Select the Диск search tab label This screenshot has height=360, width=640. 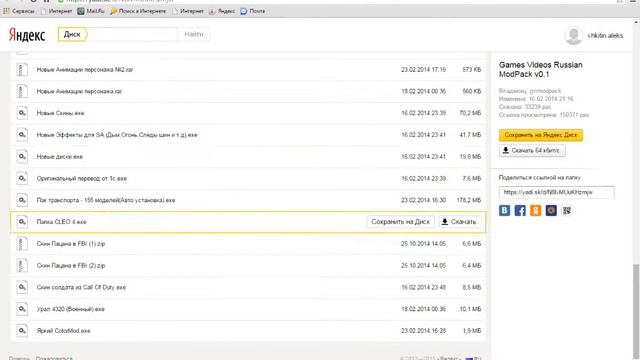pos(72,34)
